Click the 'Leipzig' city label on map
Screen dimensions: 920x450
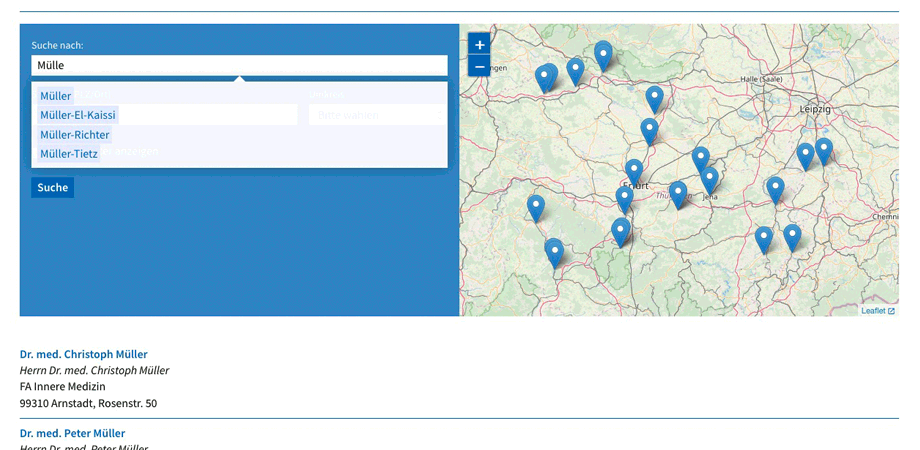[x=815, y=109]
